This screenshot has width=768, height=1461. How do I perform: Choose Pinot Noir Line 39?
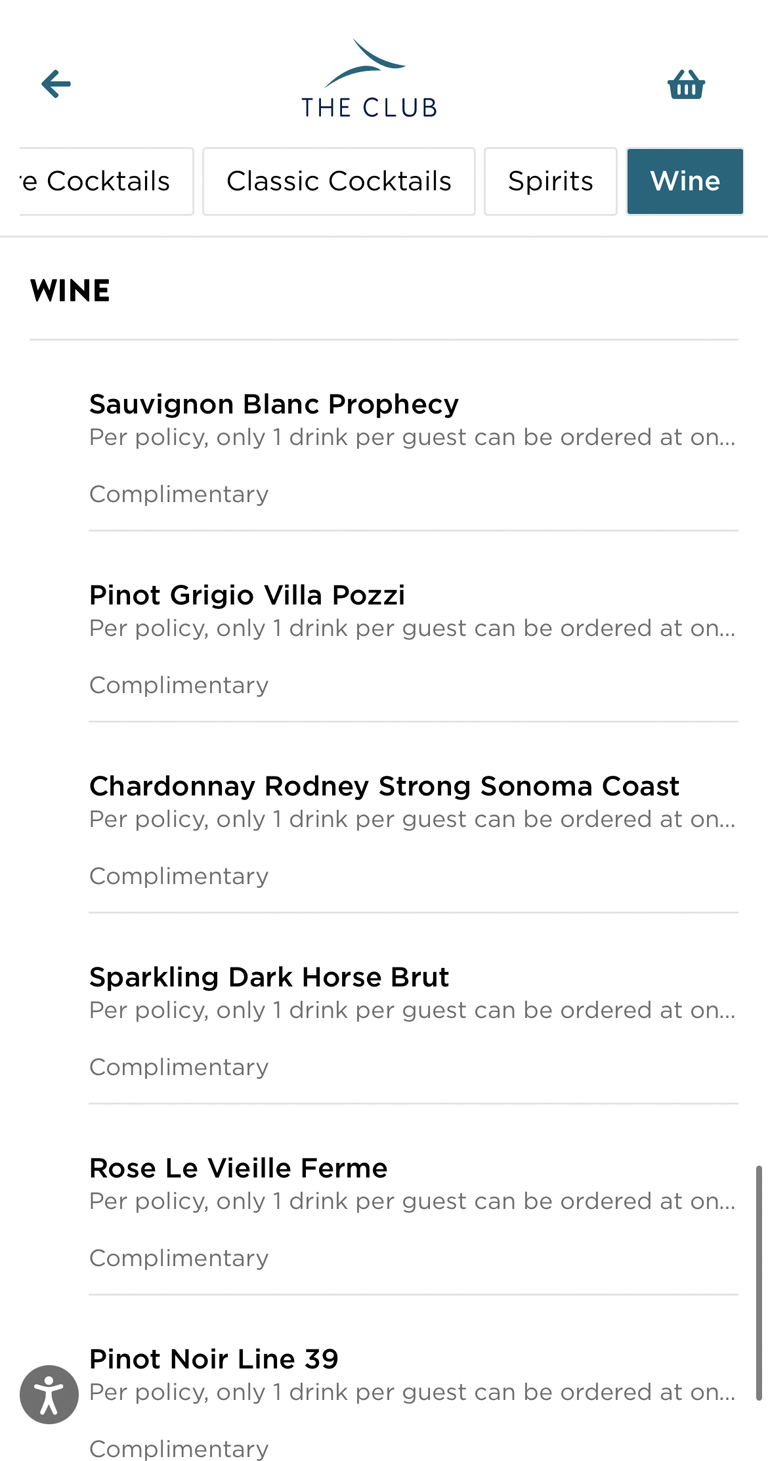(214, 1359)
